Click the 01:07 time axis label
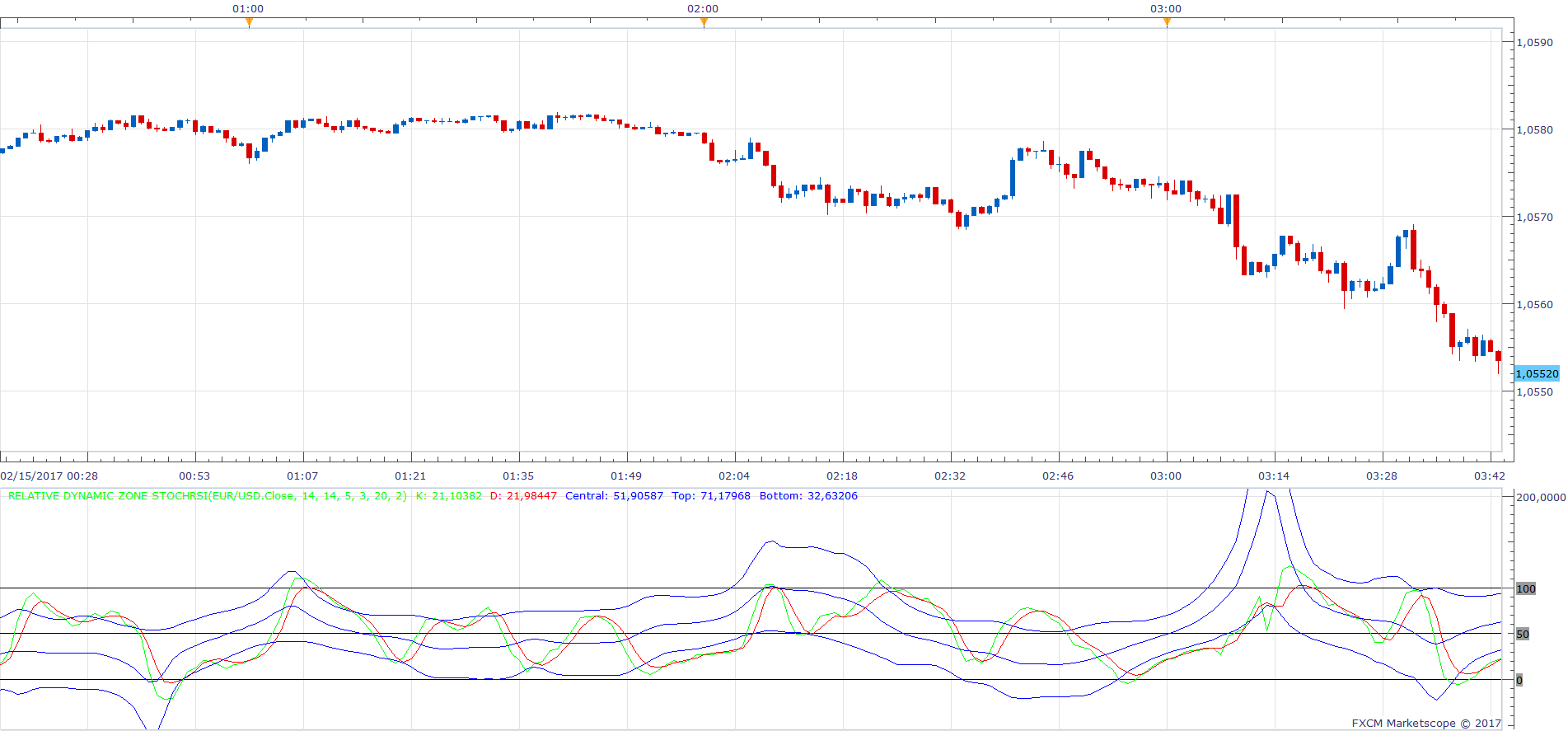Viewport: 1568px width, 731px height. [302, 476]
